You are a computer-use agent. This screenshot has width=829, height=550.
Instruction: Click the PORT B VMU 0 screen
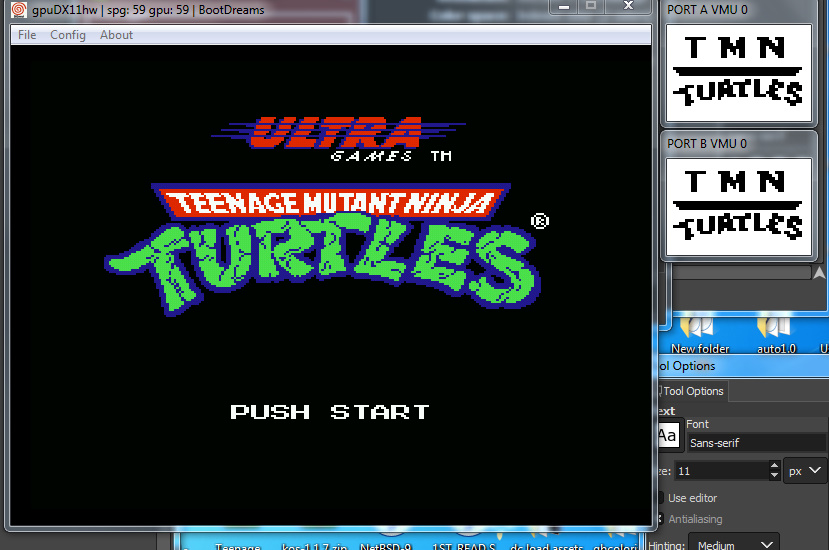pyautogui.click(x=739, y=207)
